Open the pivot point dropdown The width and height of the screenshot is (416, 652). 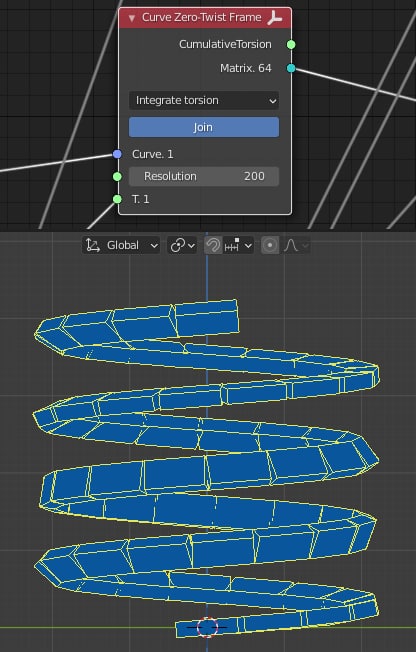click(182, 245)
